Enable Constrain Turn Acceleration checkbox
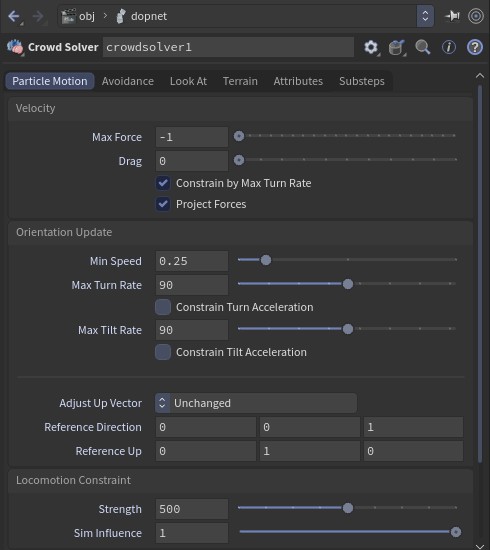 (x=163, y=307)
